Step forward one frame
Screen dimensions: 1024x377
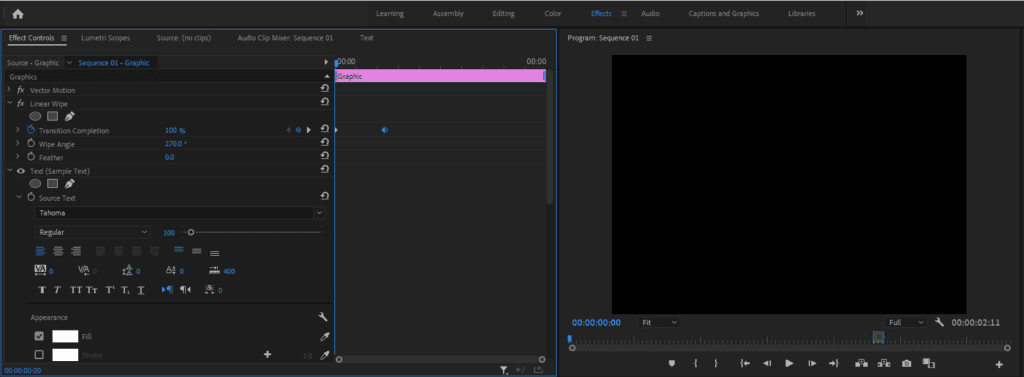pos(812,363)
